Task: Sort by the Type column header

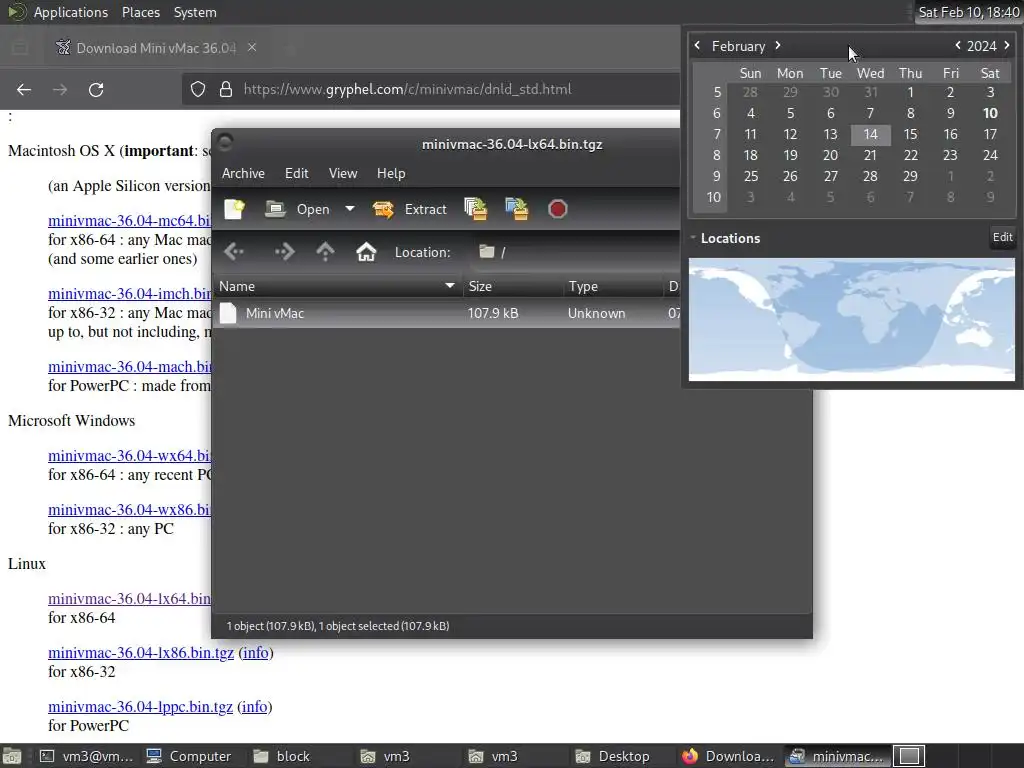Action: click(613, 286)
